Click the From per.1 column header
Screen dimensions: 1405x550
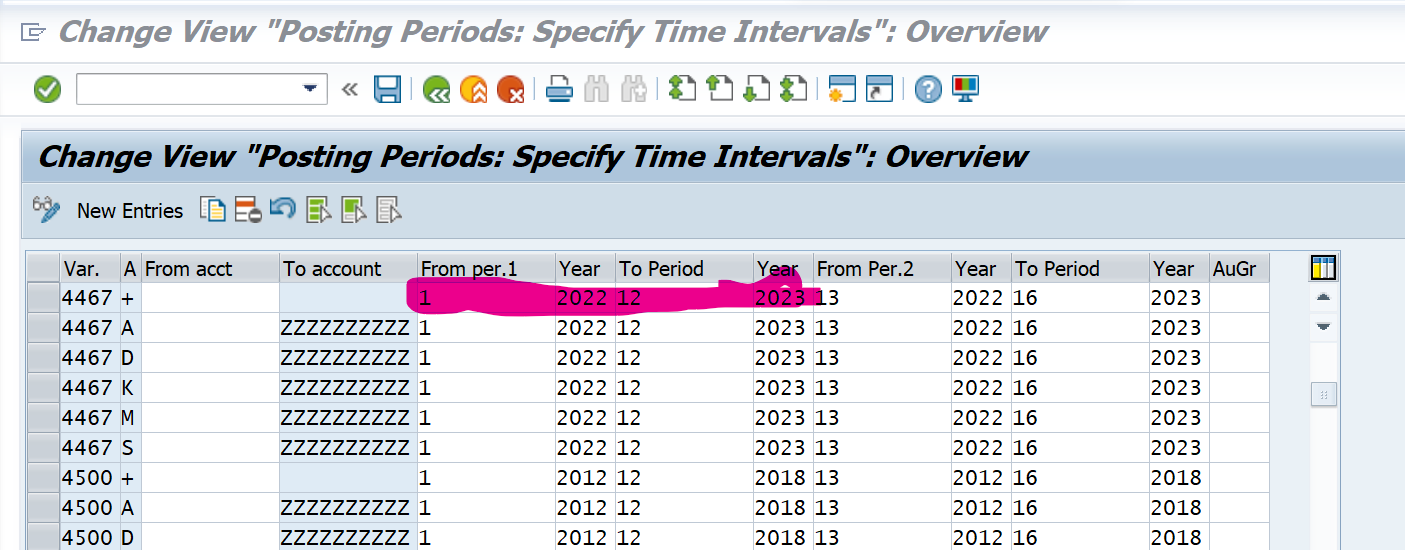486,268
